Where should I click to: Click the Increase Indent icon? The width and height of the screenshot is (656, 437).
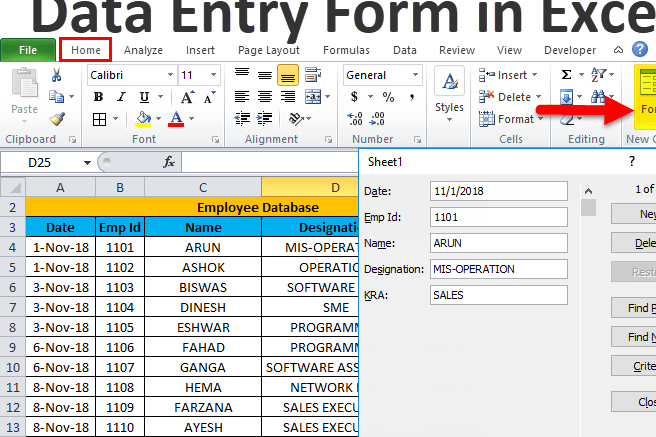(x=264, y=119)
